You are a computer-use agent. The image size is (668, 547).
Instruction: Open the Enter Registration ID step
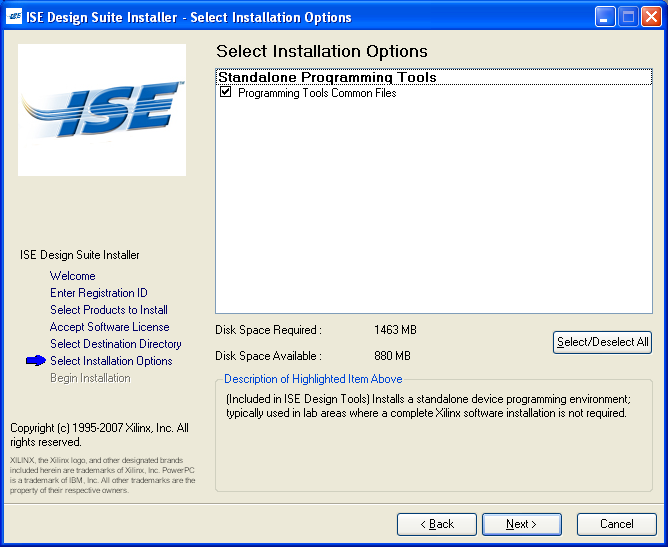(99, 293)
